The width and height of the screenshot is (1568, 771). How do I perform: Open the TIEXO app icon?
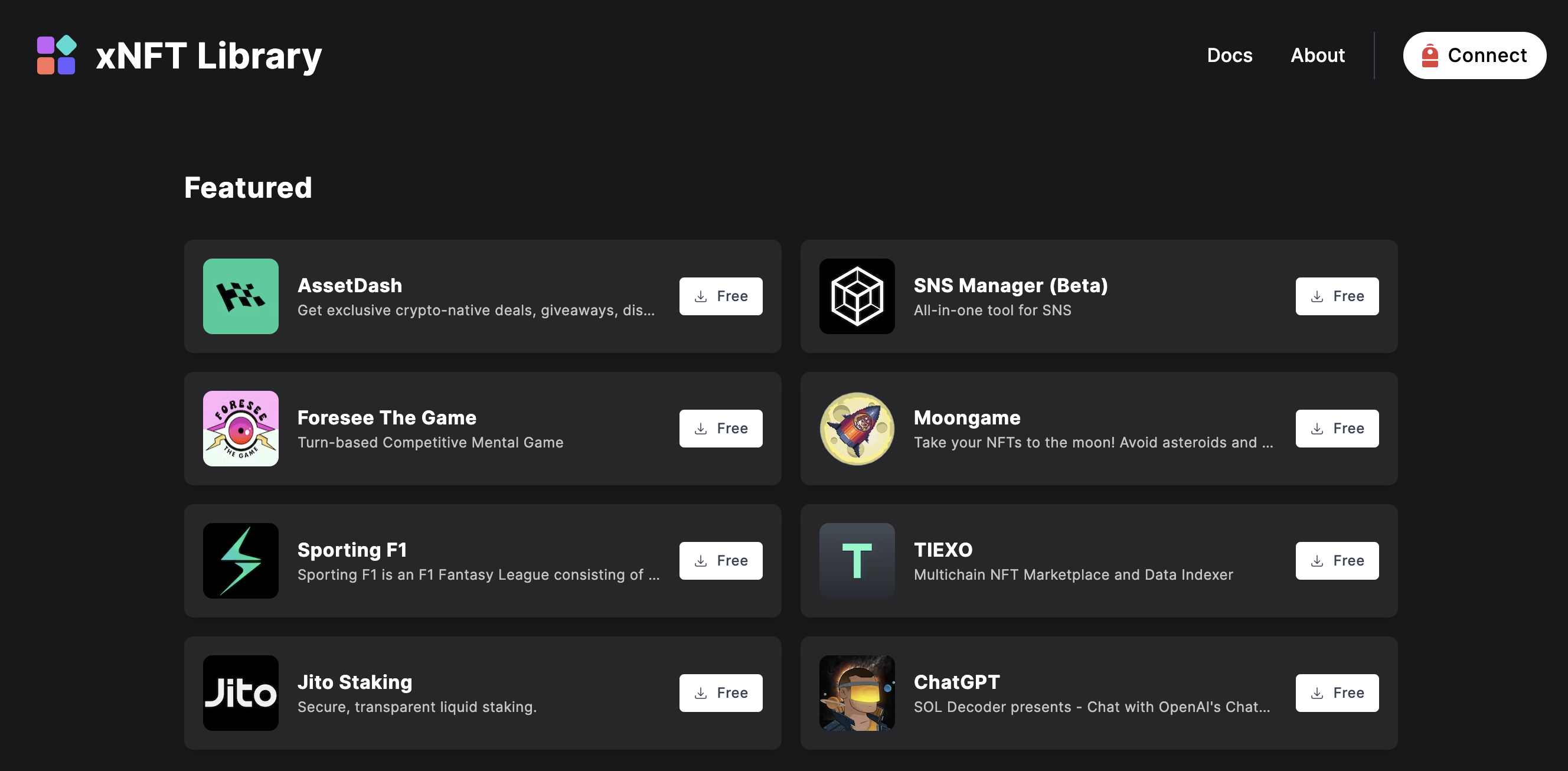tap(857, 560)
